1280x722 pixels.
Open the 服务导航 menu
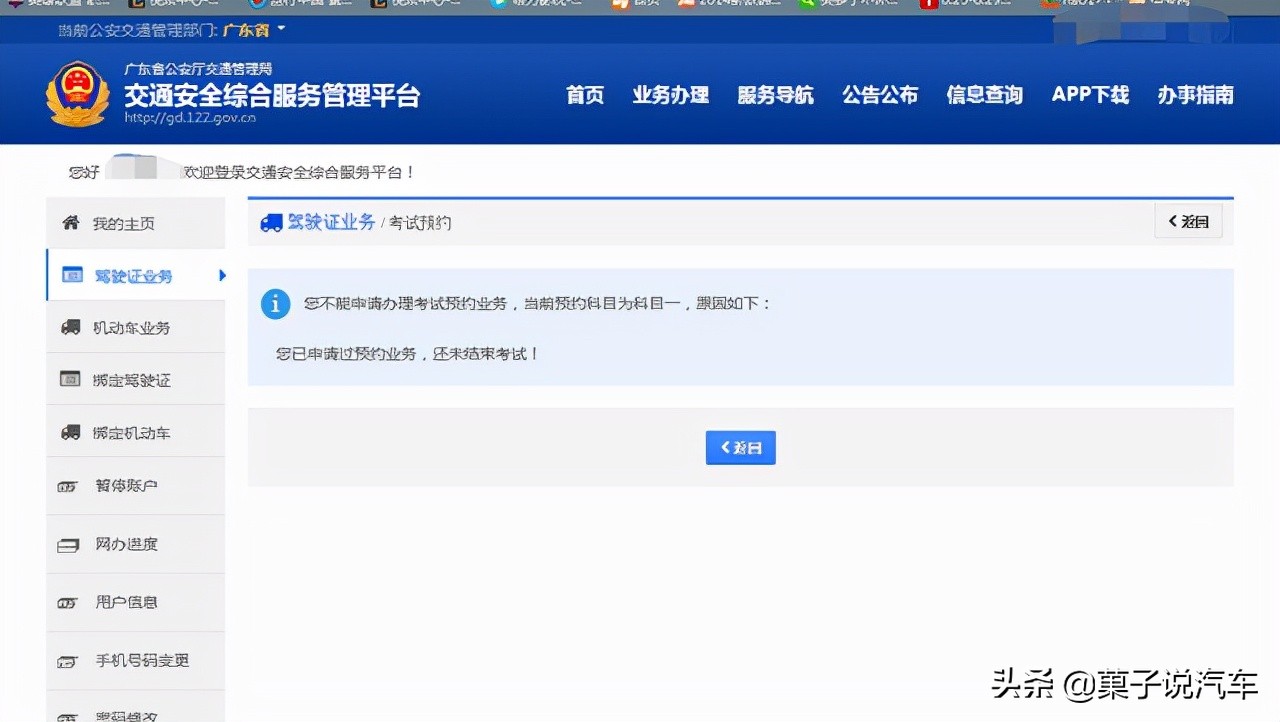click(775, 95)
